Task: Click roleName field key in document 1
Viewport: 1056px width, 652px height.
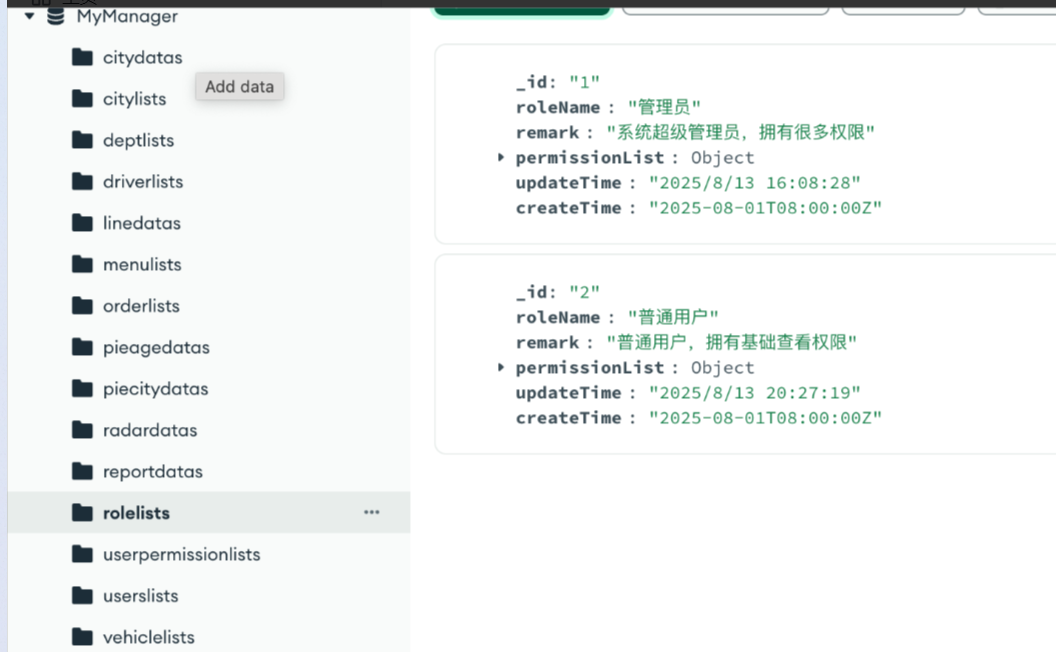Action: point(558,107)
